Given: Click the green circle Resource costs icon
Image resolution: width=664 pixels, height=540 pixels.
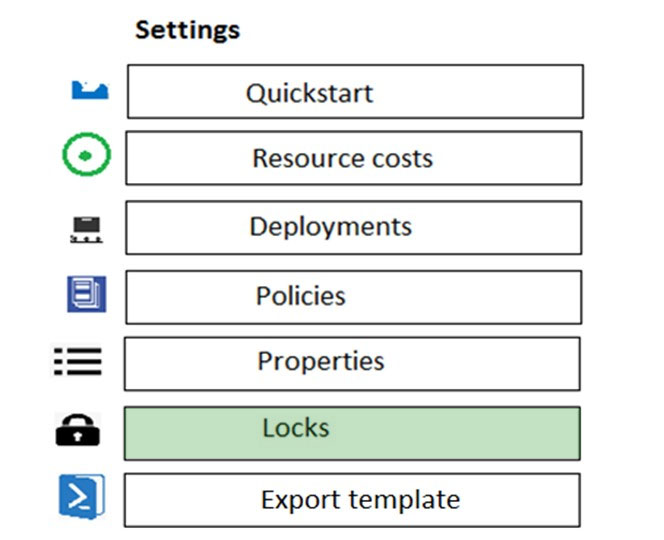Looking at the screenshot, I should pyautogui.click(x=86, y=154).
